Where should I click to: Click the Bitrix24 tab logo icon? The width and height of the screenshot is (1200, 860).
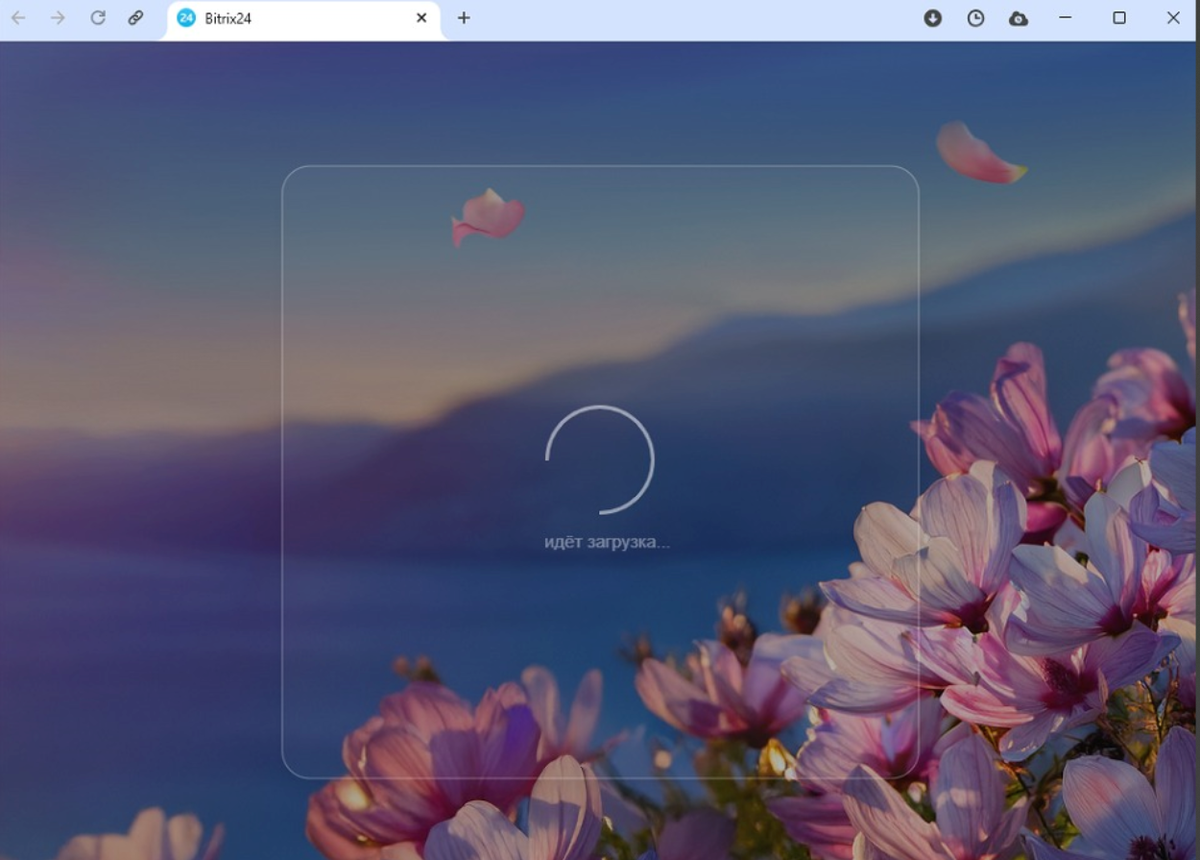click(186, 18)
